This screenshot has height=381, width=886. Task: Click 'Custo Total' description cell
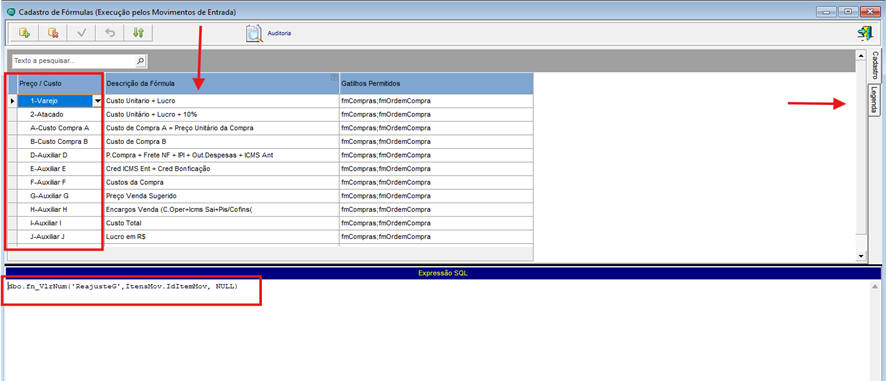coord(222,223)
